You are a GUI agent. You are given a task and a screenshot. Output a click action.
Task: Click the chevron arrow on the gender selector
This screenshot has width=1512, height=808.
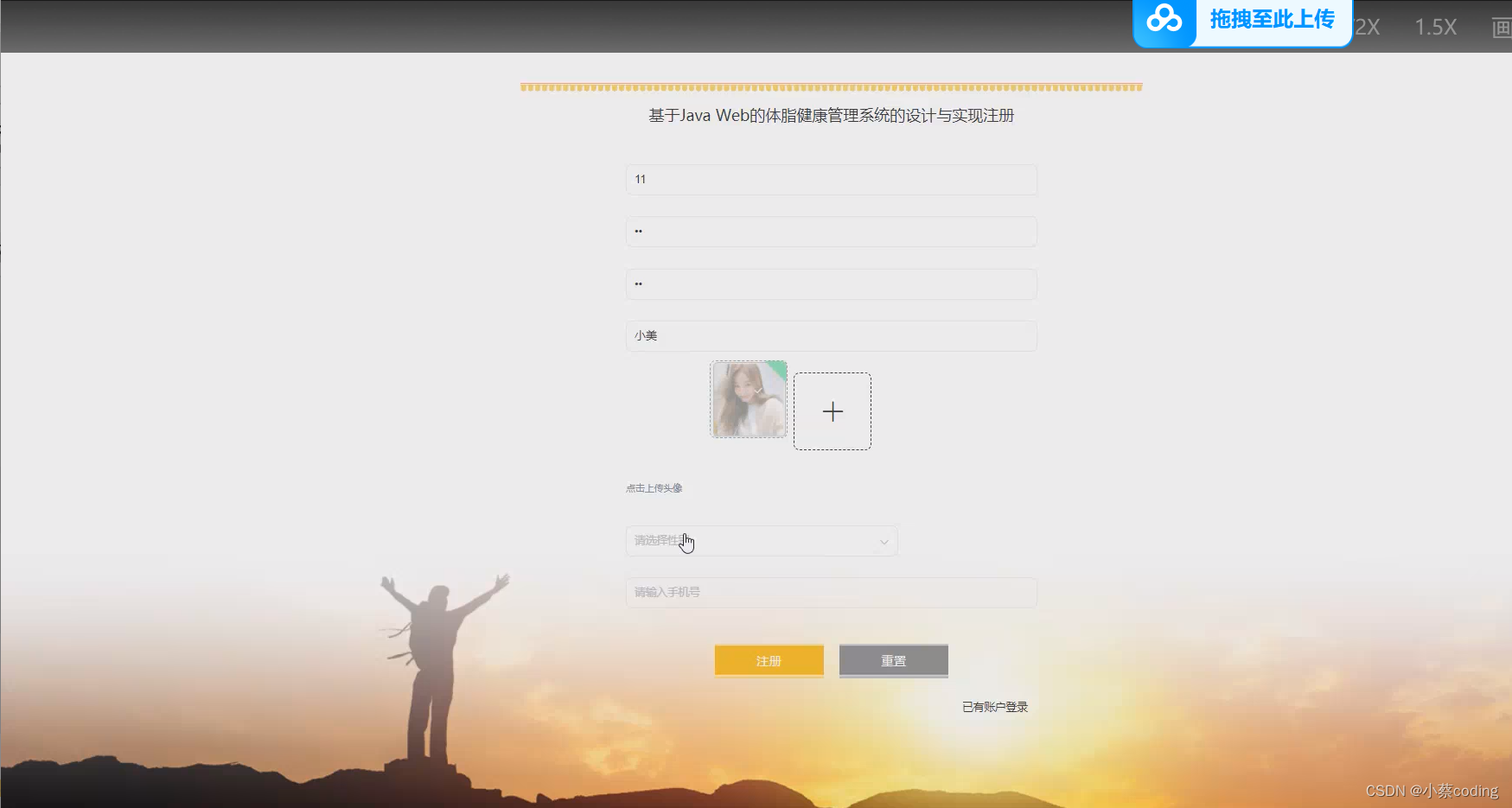pos(884,541)
